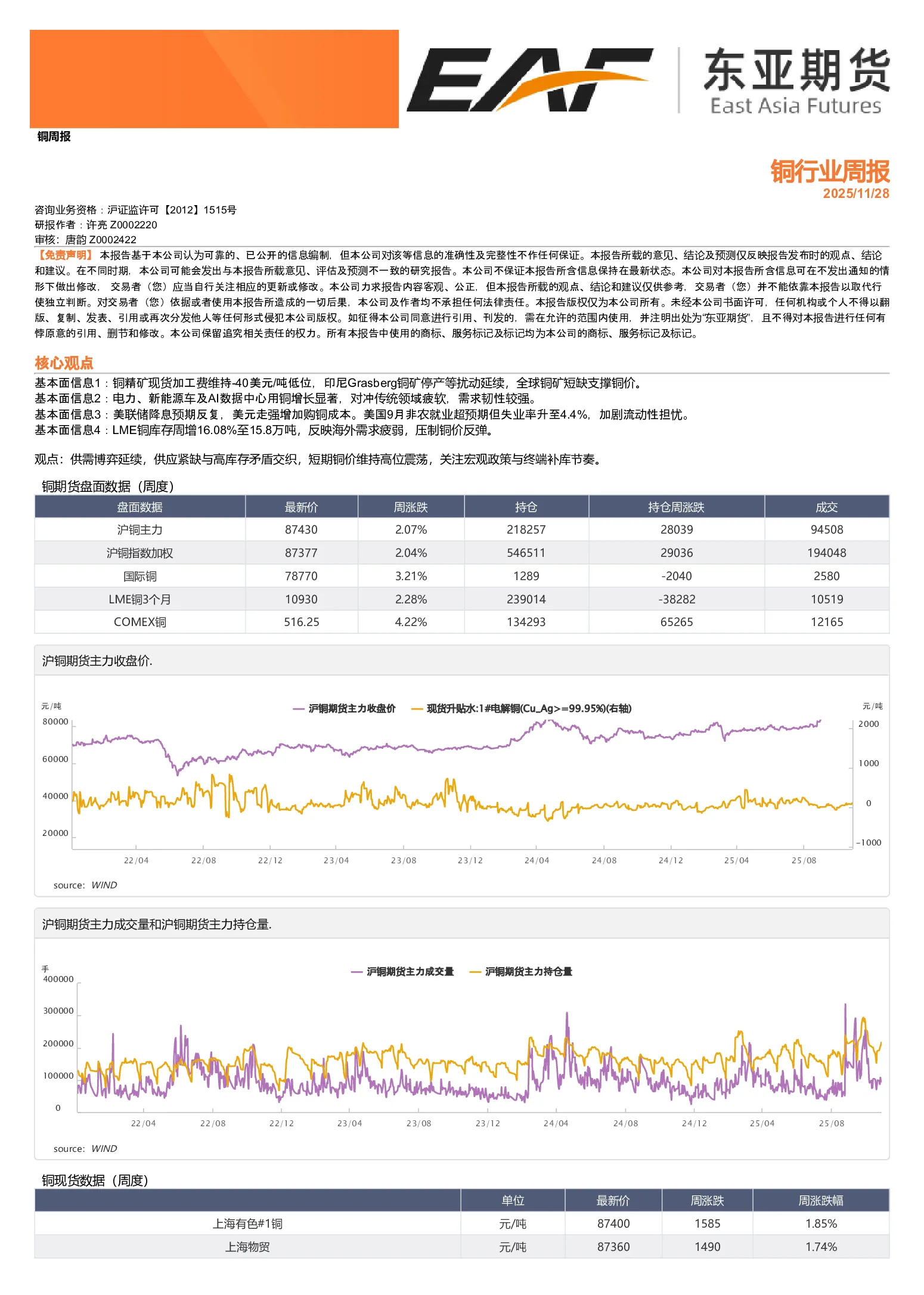Viewport: 924px width, 1295px height.
Task: Click the 上海物贸 row label
Action: pyautogui.click(x=247, y=1247)
